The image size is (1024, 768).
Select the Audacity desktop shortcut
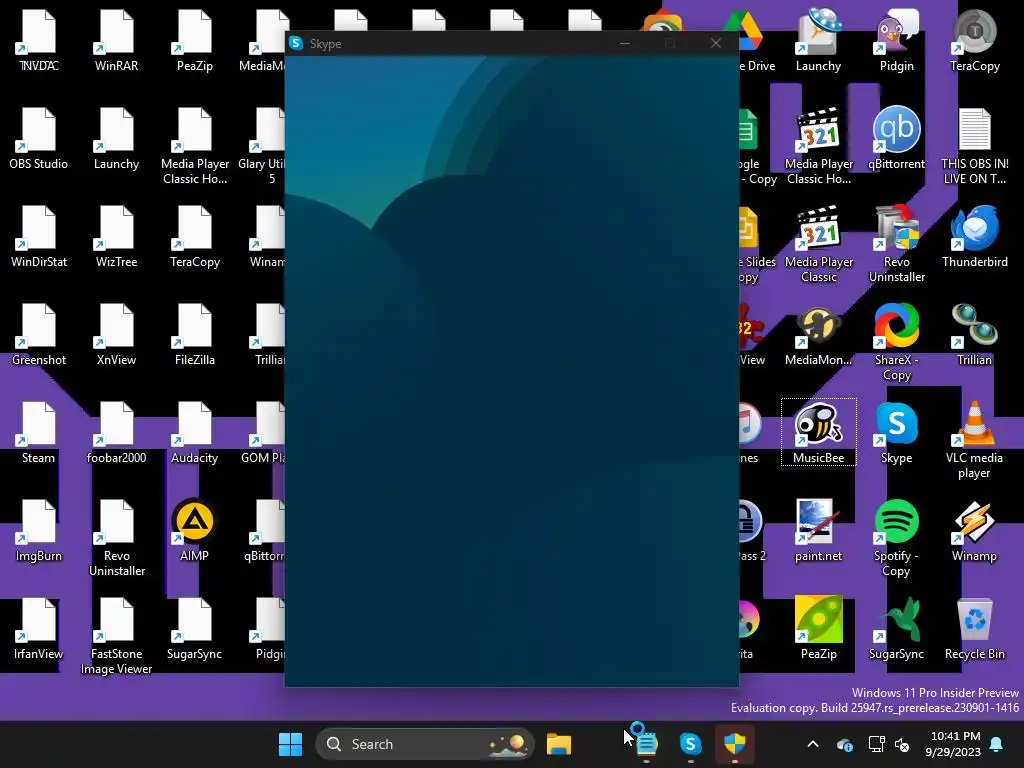coord(194,432)
